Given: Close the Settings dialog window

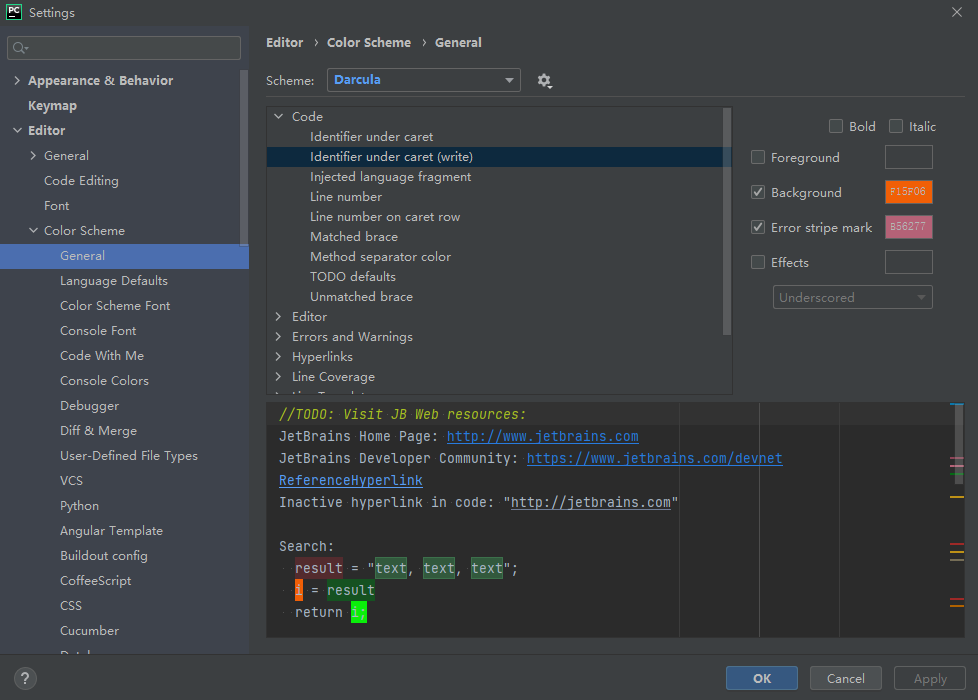Looking at the screenshot, I should pos(957,12).
